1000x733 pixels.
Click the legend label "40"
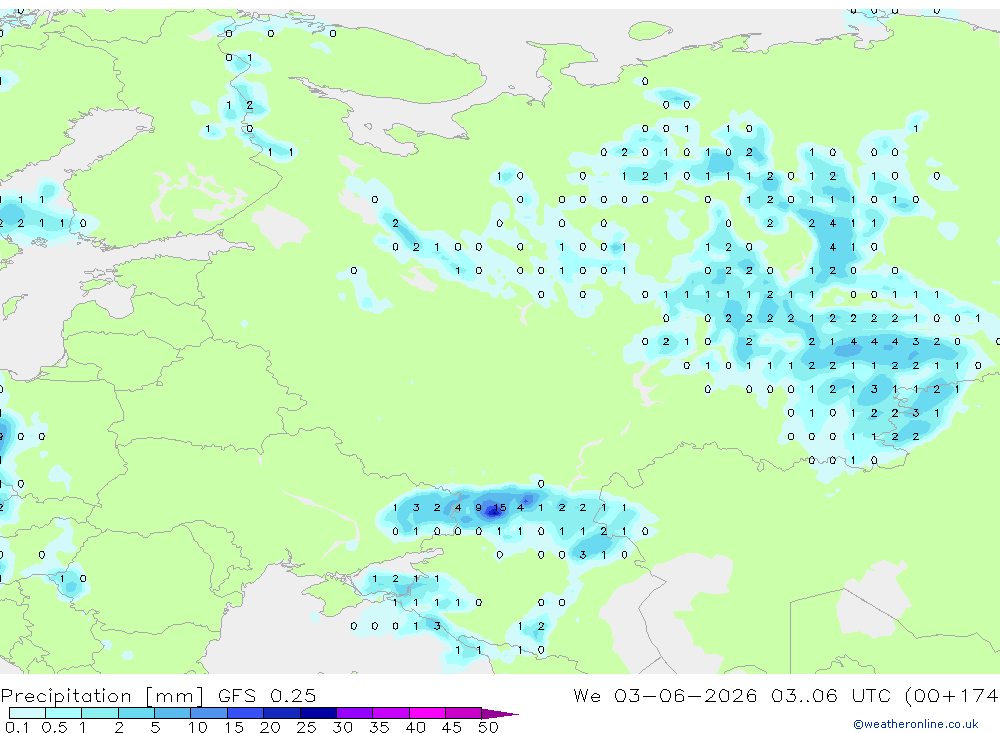click(415, 727)
